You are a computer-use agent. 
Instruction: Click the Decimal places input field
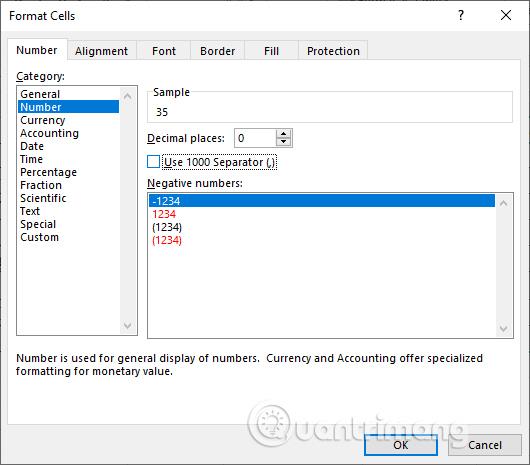point(255,138)
